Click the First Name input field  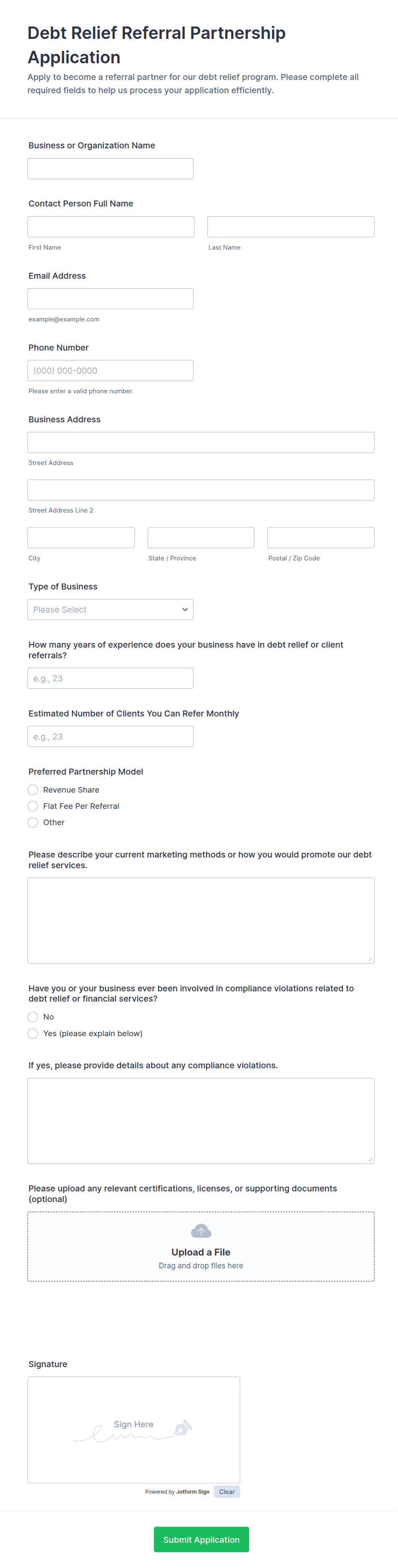111,227
